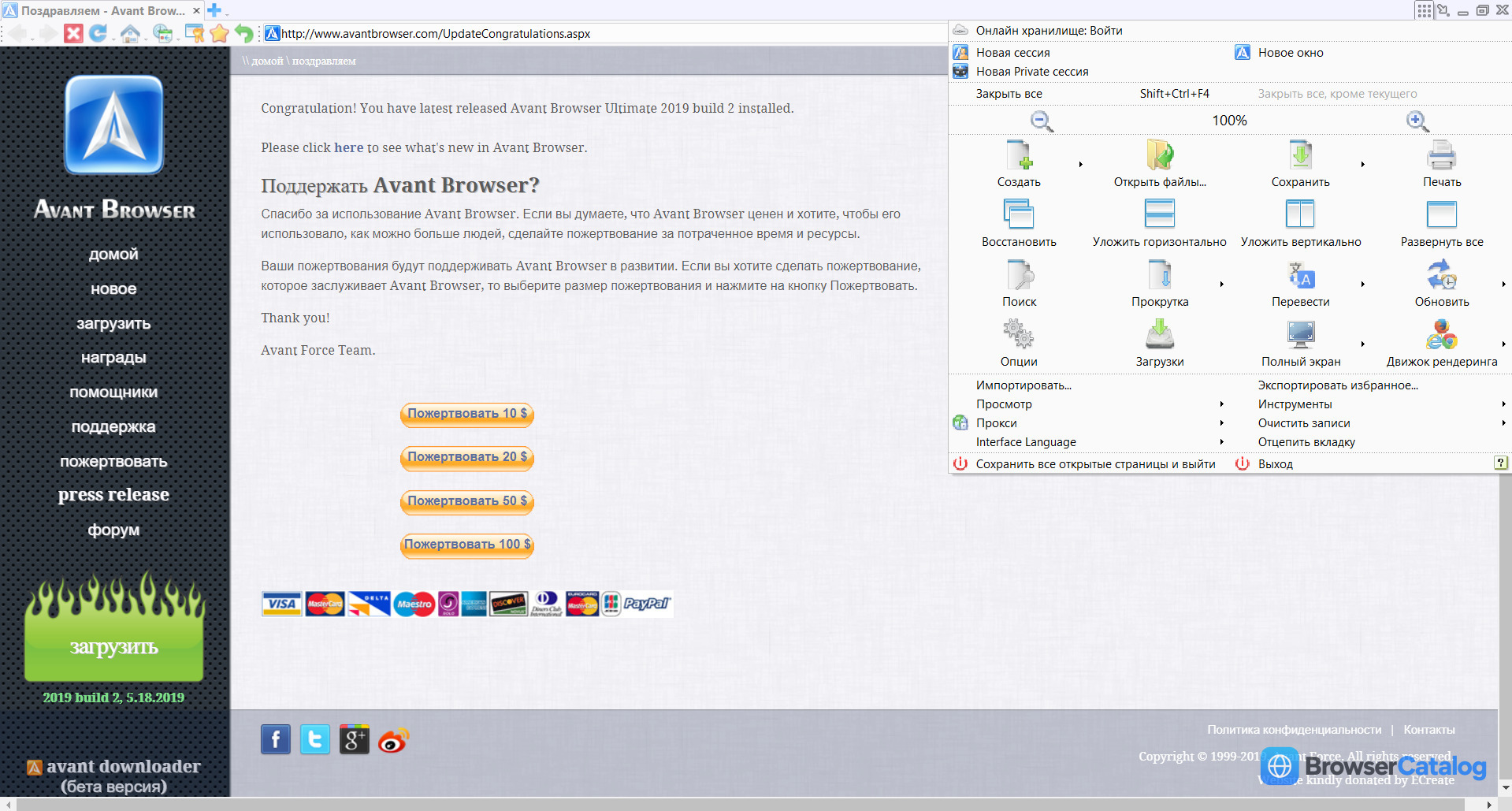Expand the Rendering Engine submenu arrow
The image size is (1512, 811).
point(1503,344)
